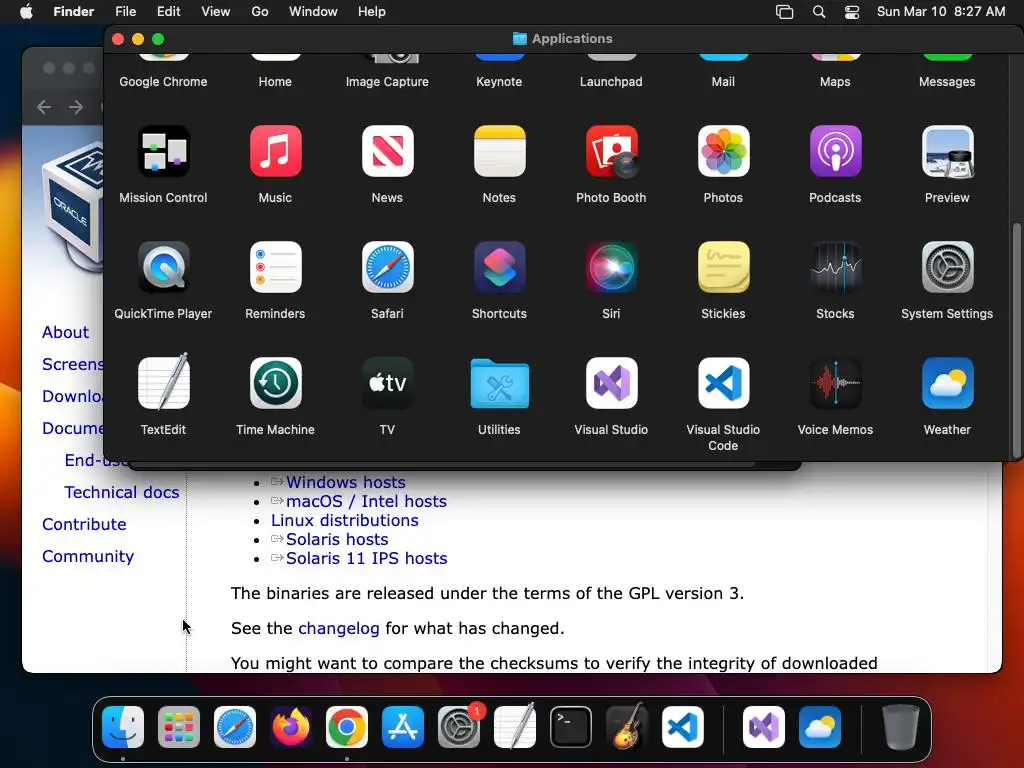Click the Windows hosts link
The image size is (1024, 768).
[x=346, y=482]
